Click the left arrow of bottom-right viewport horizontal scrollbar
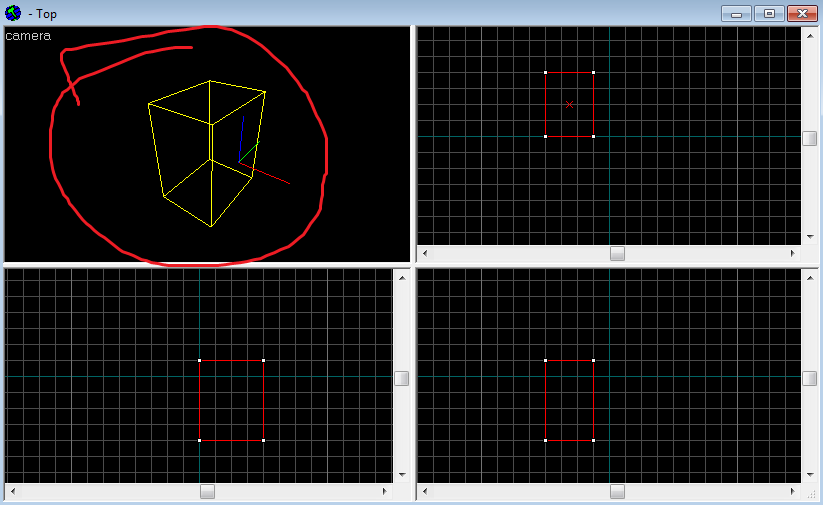The image size is (823, 505). pyautogui.click(x=425, y=491)
